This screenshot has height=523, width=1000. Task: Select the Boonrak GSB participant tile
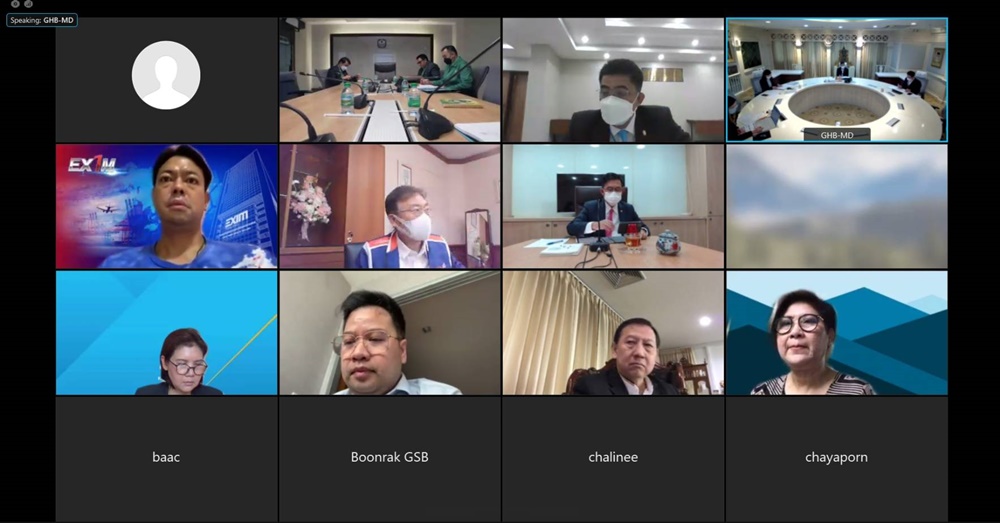pyautogui.click(x=390, y=458)
